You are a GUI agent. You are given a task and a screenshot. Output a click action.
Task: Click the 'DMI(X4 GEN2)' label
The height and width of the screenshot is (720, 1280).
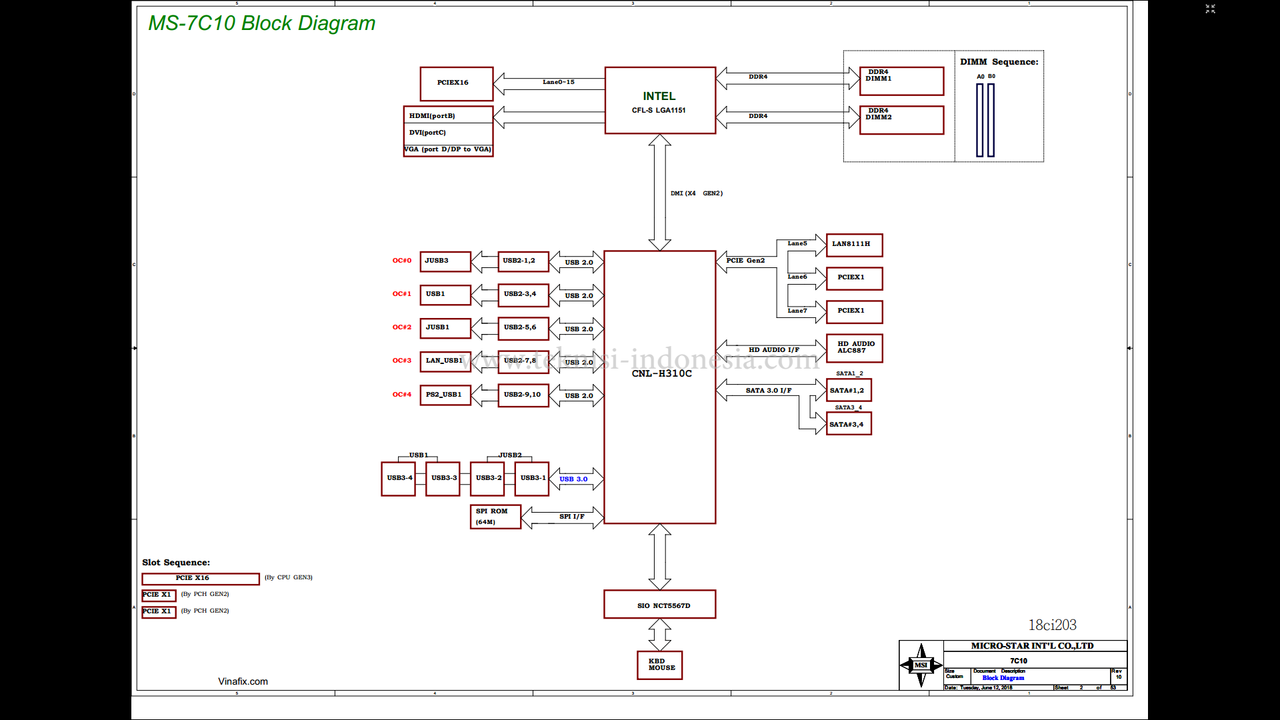(696, 193)
